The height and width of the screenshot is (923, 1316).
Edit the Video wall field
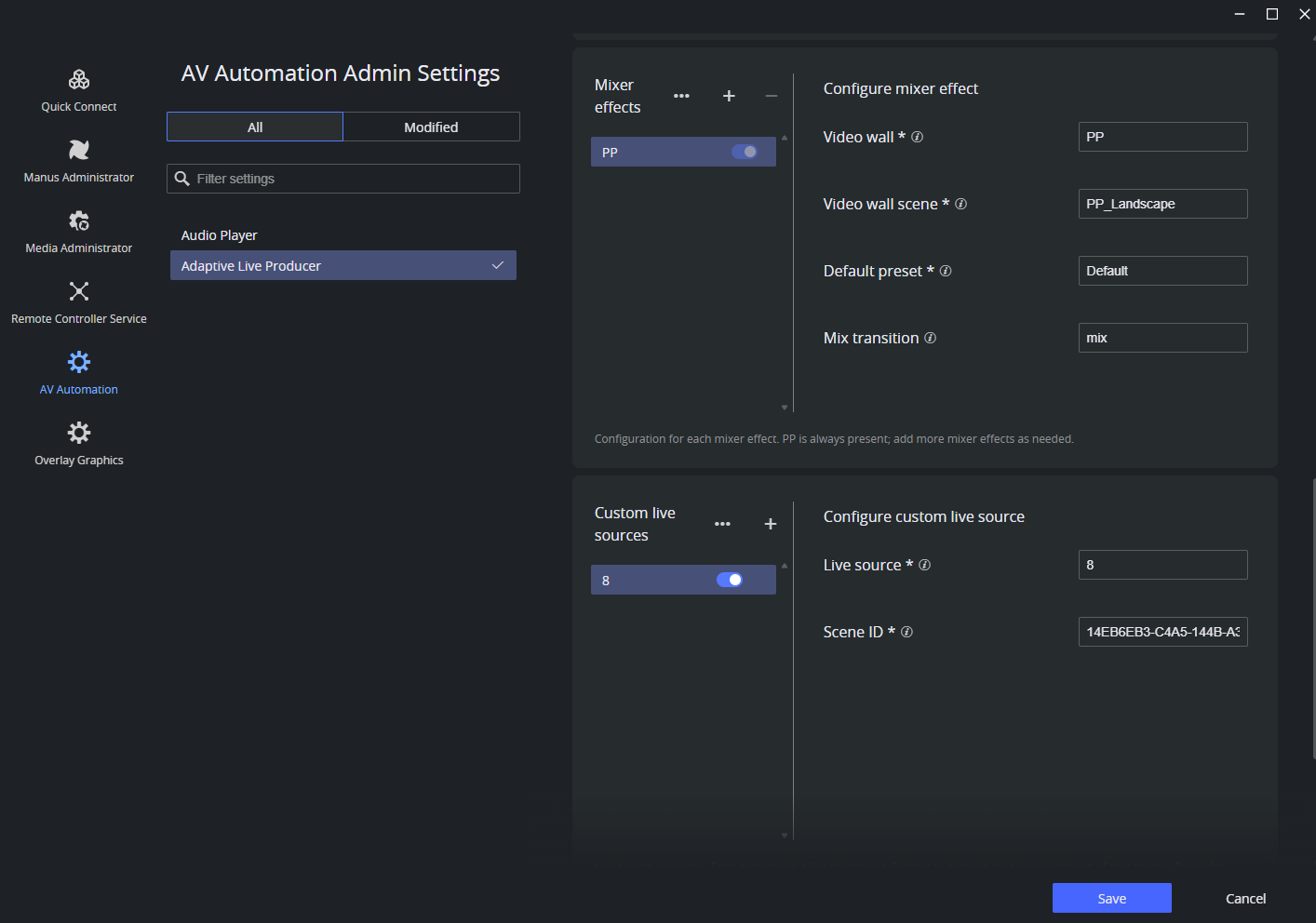[x=1162, y=137]
